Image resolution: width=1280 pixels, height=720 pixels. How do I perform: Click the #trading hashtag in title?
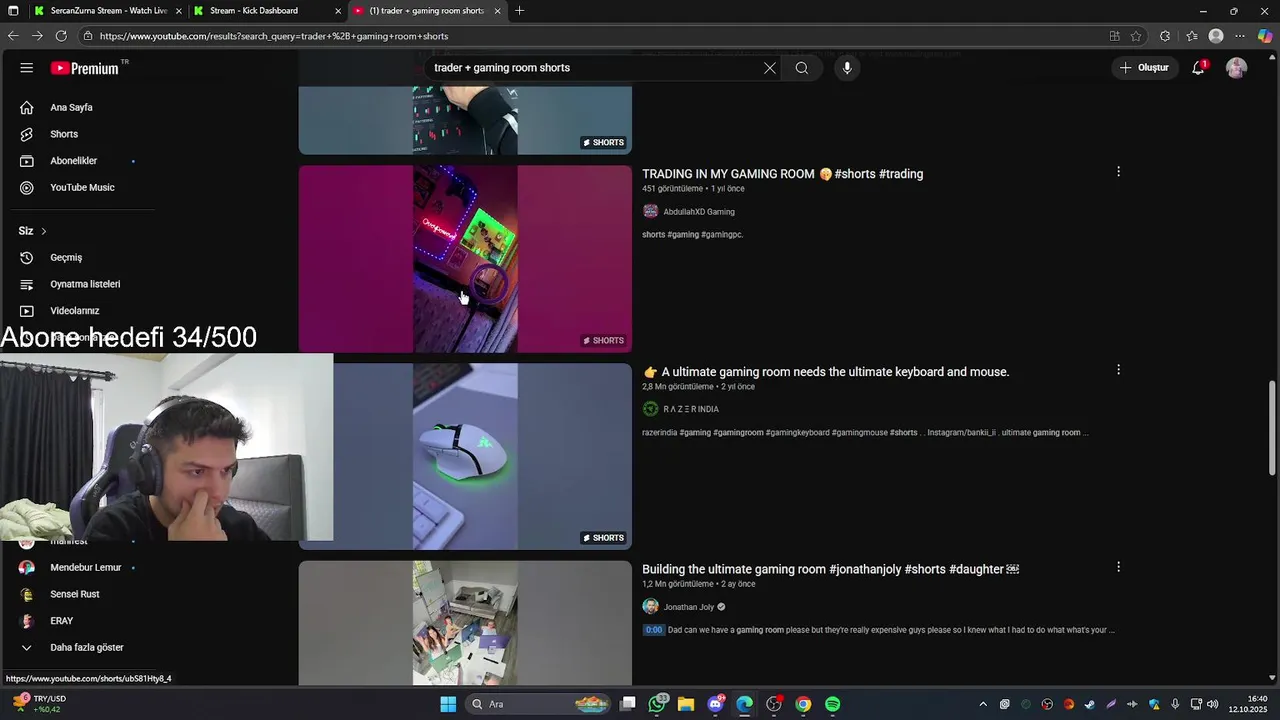pos(901,174)
